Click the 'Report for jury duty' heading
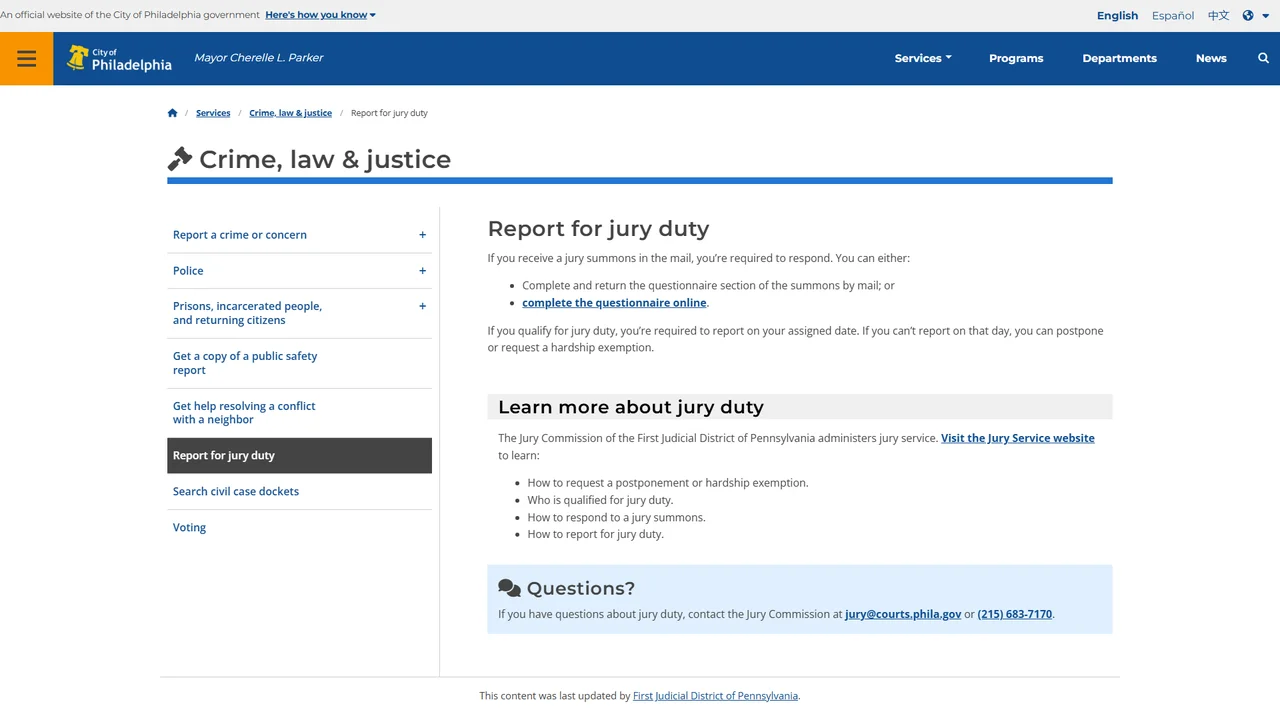The image size is (1280, 720). (x=598, y=229)
